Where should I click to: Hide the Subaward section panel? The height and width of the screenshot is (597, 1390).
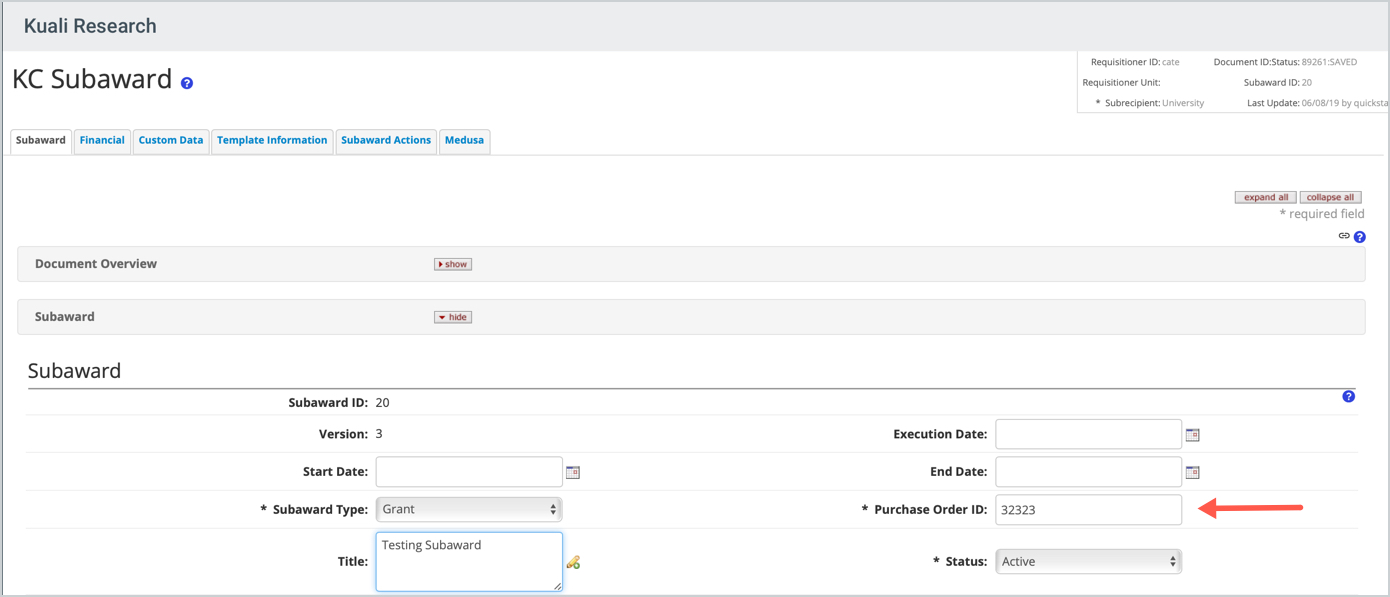pos(453,317)
